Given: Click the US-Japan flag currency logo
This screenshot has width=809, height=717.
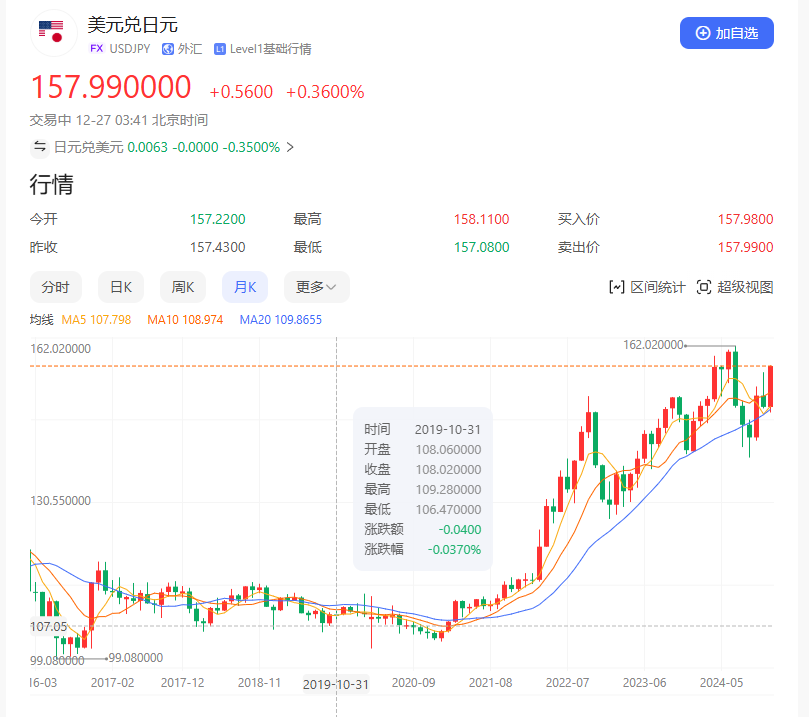Looking at the screenshot, I should point(51,32).
